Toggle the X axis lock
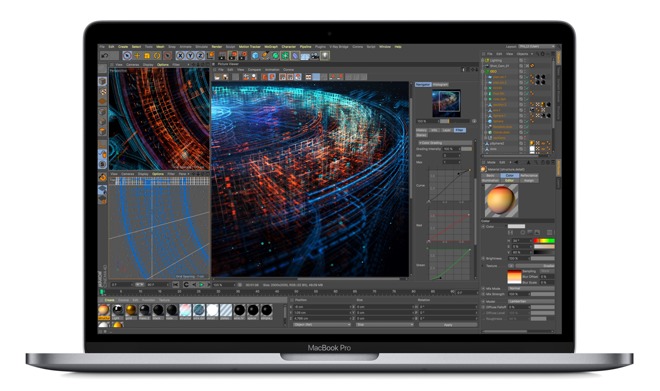Image resolution: width=660 pixels, height=391 pixels. pyautogui.click(x=180, y=56)
